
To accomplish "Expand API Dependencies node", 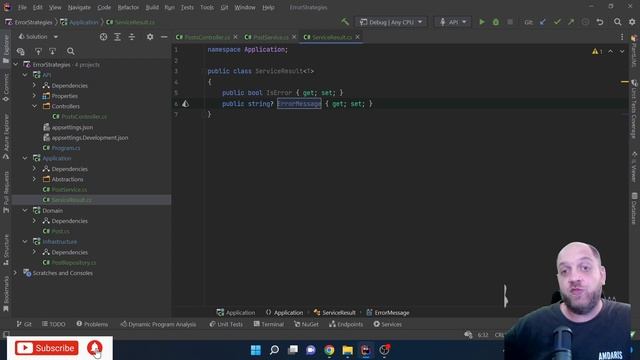I will (34, 85).
